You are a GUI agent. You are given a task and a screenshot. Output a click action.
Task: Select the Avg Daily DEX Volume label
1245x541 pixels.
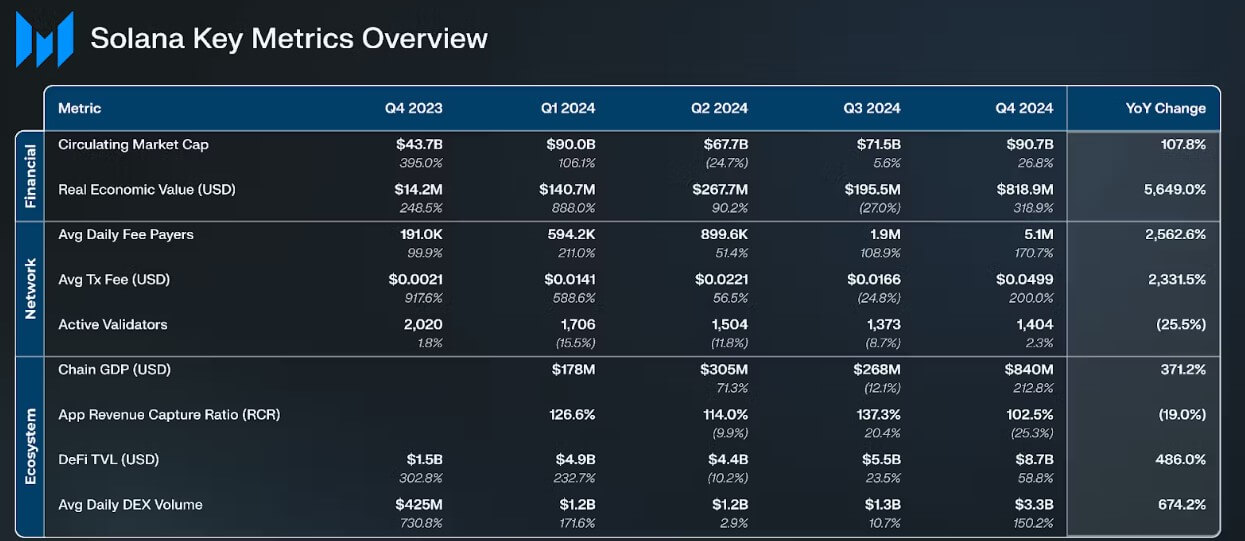pos(130,505)
